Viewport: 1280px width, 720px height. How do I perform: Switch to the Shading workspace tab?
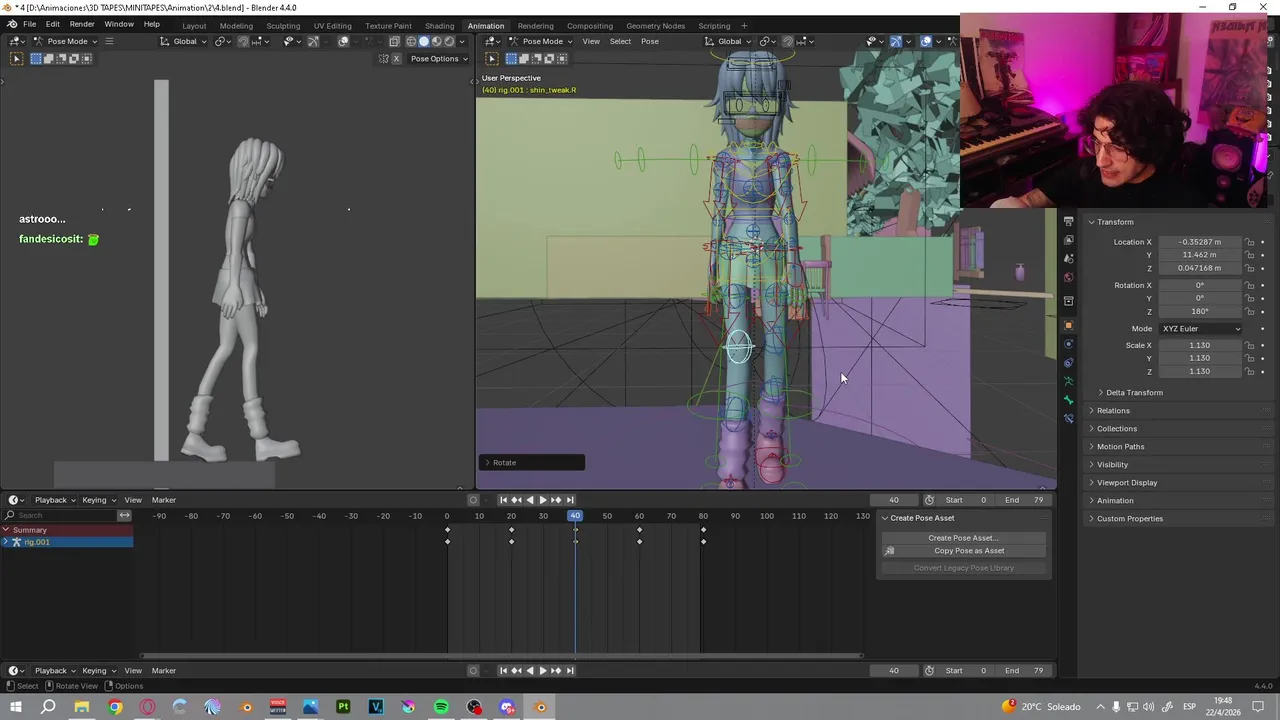[x=439, y=26]
